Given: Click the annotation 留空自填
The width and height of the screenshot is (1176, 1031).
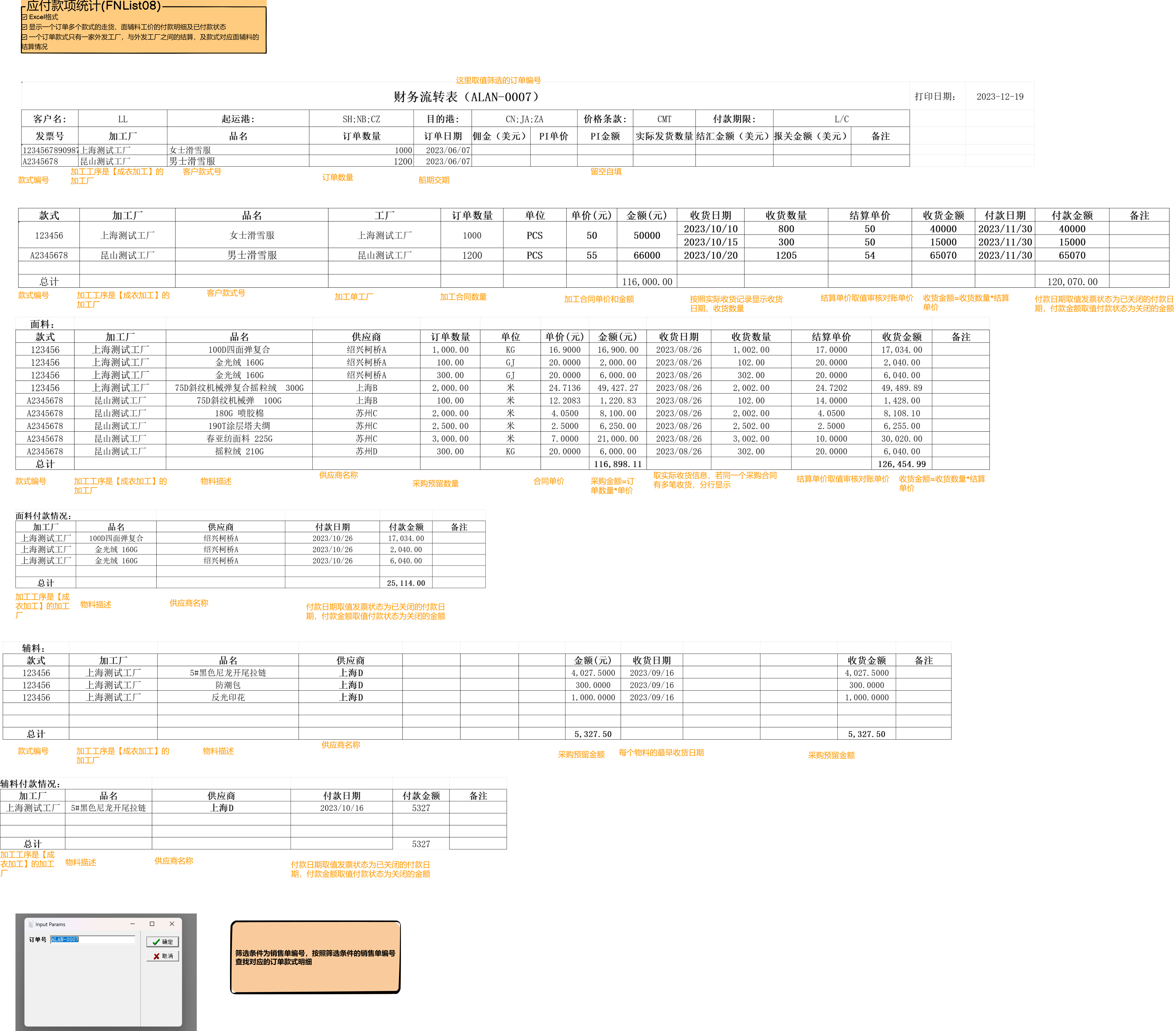Looking at the screenshot, I should 606,171.
